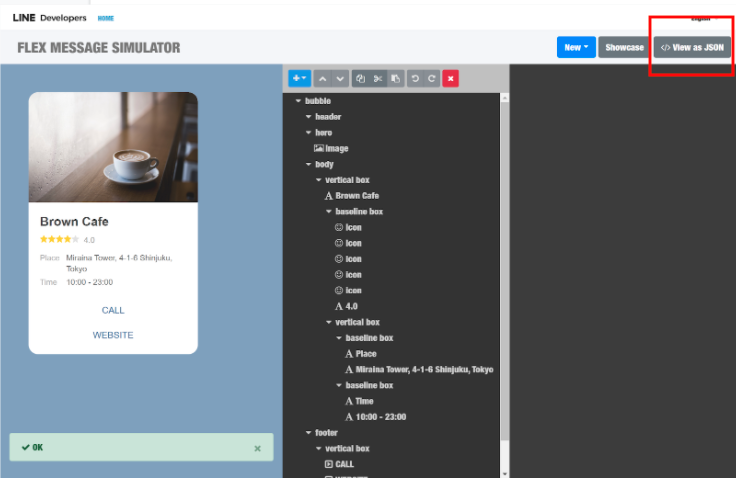
Task: Click the scissors cut icon
Action: [x=378, y=78]
